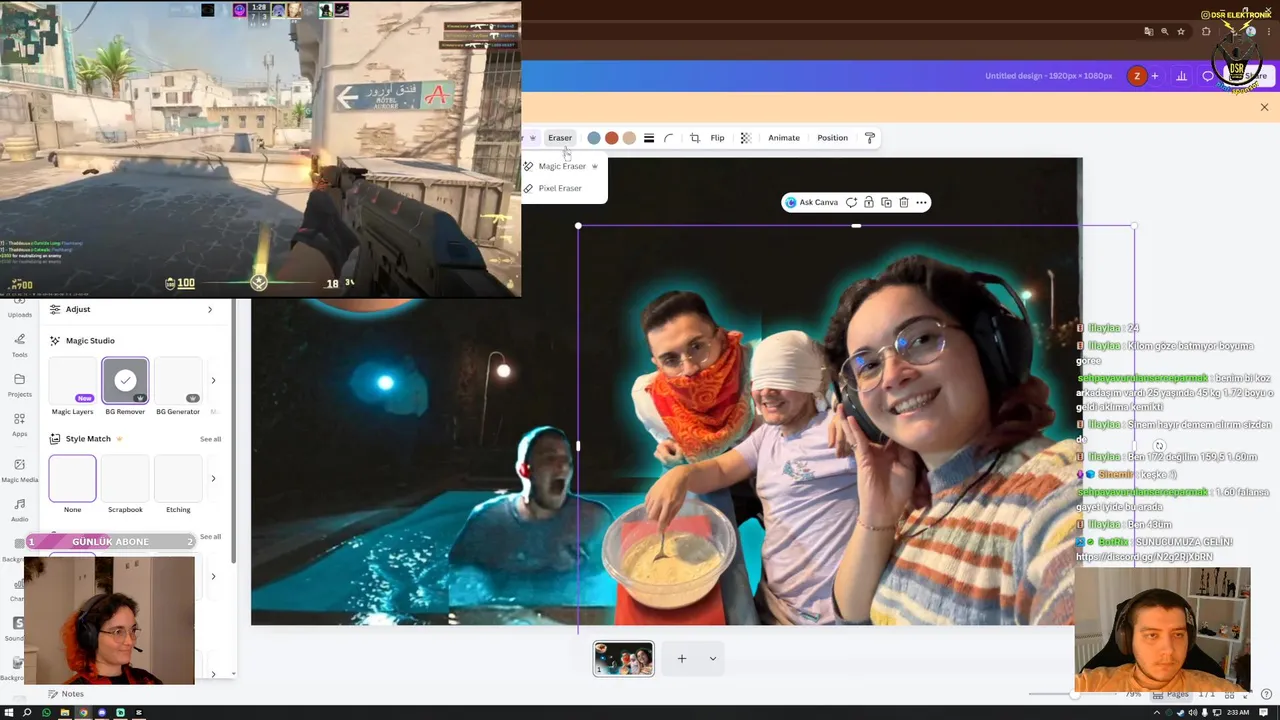Open the Windows Start button
This screenshot has width=1280, height=720.
click(x=8, y=713)
